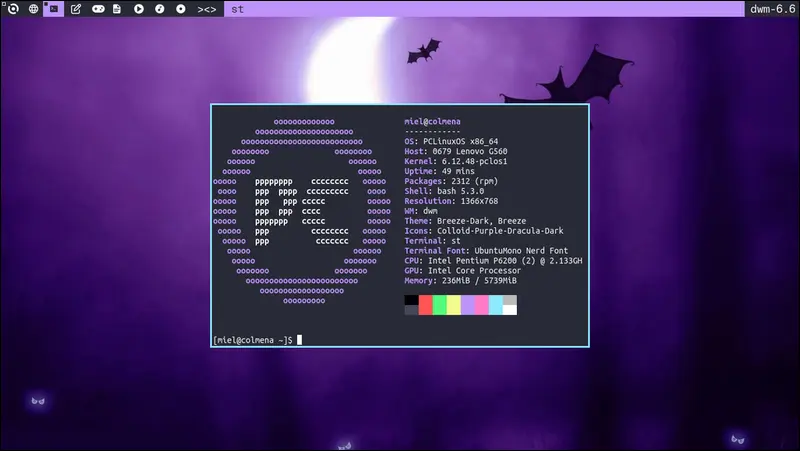Click the Memory: 236MiB / 5739MiB line
The image size is (800, 451).
[460, 281]
